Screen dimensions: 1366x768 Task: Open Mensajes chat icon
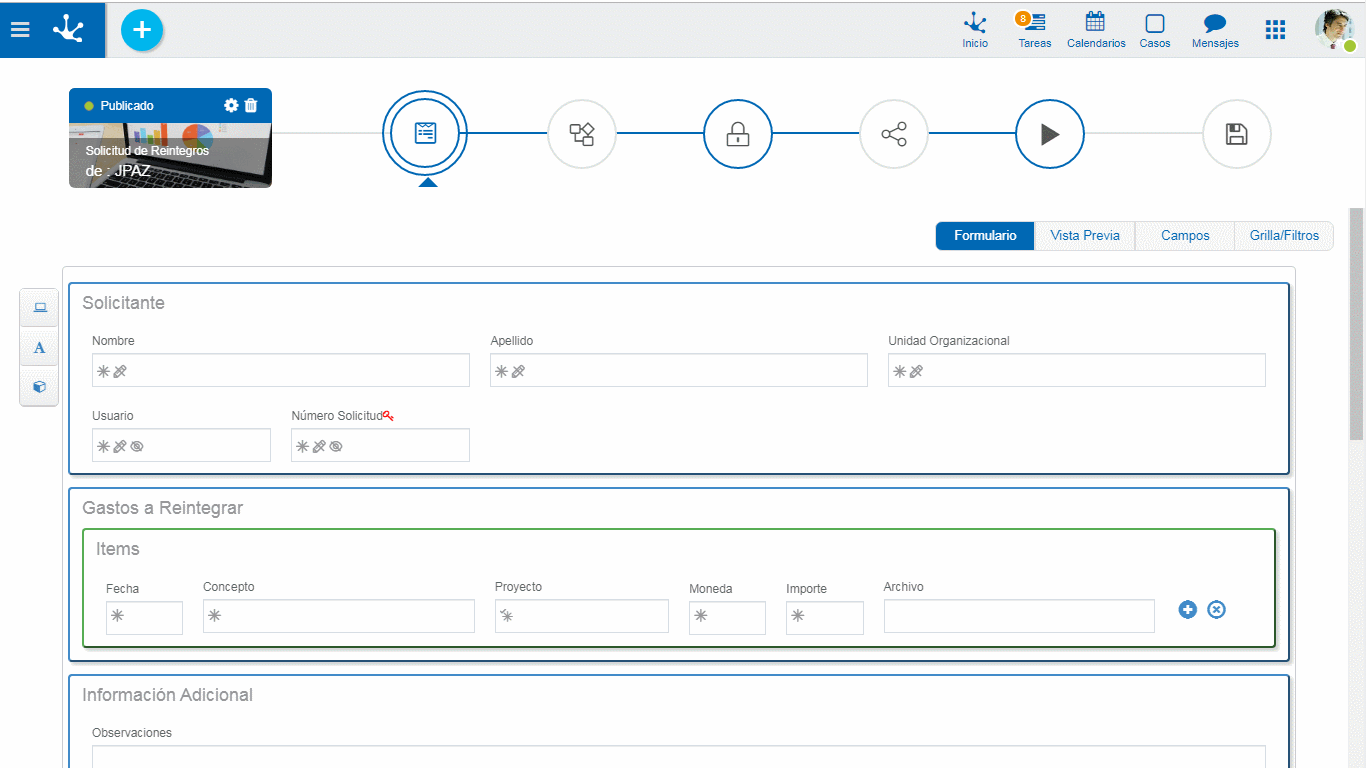tap(1215, 31)
